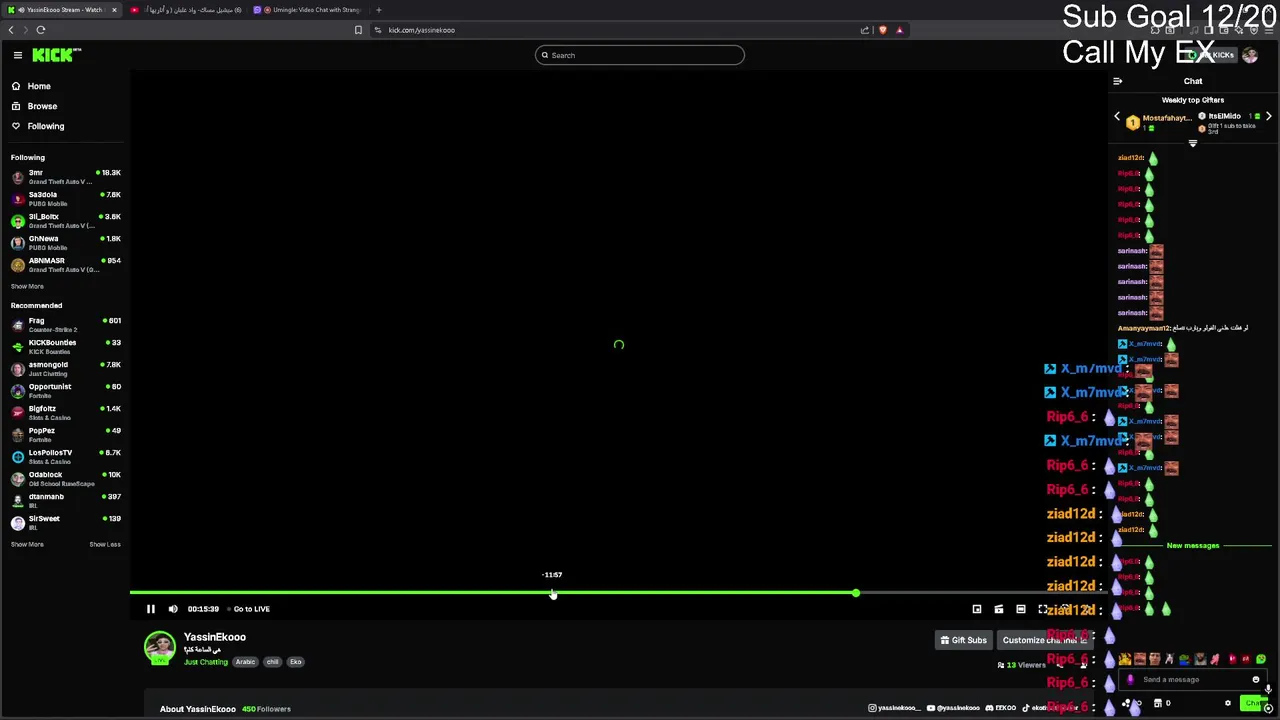Open SirSweet recommended channel

pos(65,523)
